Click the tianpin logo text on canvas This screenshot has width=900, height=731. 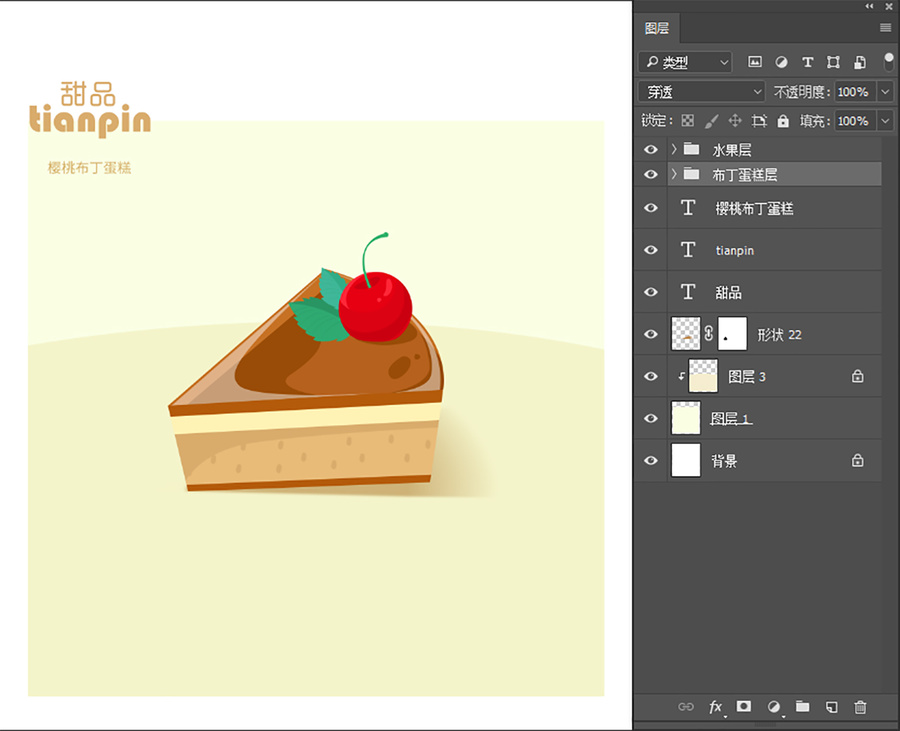click(90, 120)
